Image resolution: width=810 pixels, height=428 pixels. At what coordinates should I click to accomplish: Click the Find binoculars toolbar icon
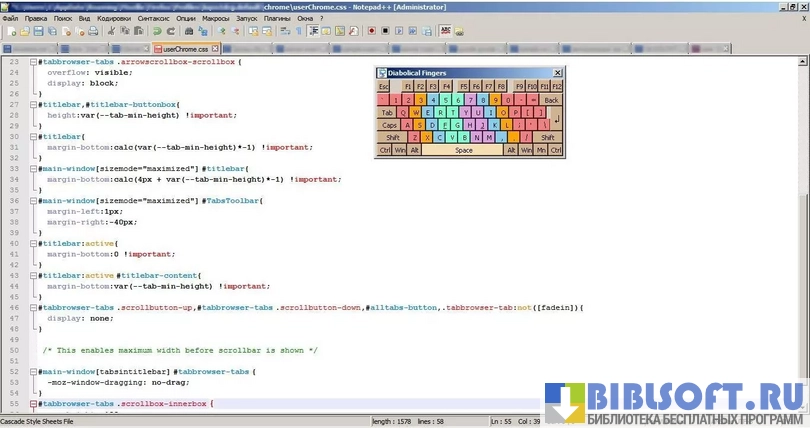(x=190, y=31)
